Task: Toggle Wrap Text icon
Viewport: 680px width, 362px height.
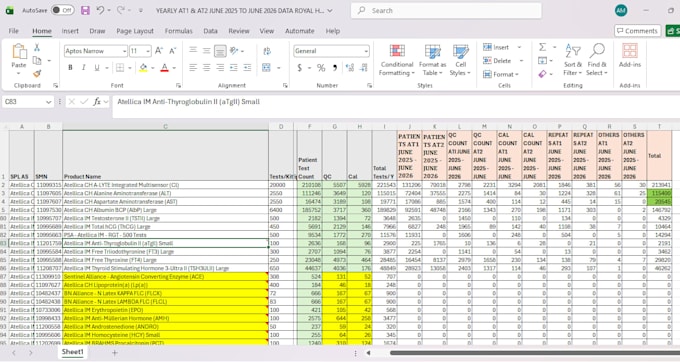Action: click(x=267, y=51)
